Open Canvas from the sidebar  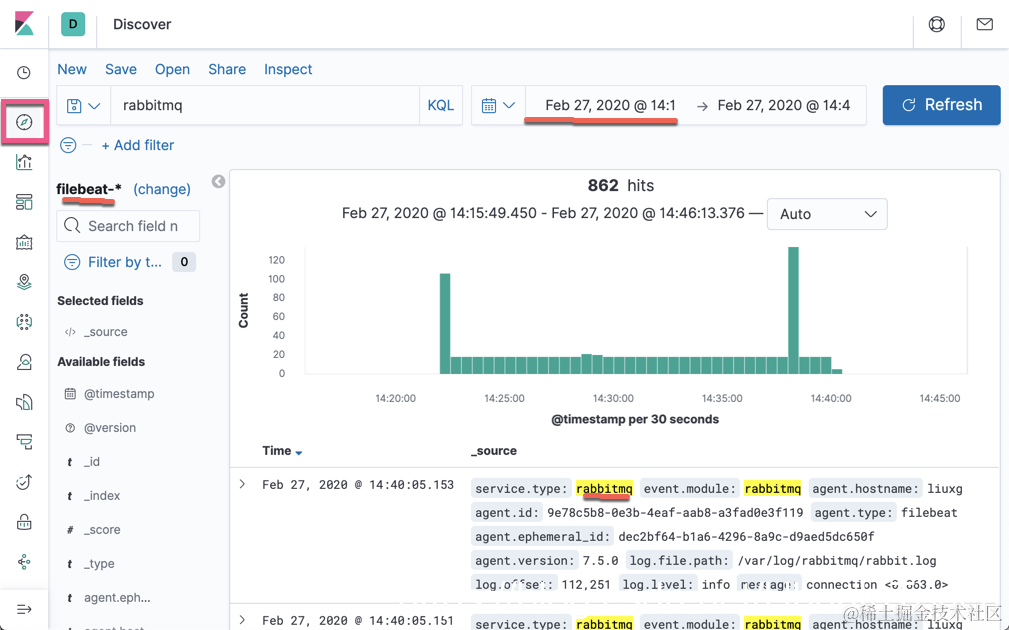tap(24, 243)
